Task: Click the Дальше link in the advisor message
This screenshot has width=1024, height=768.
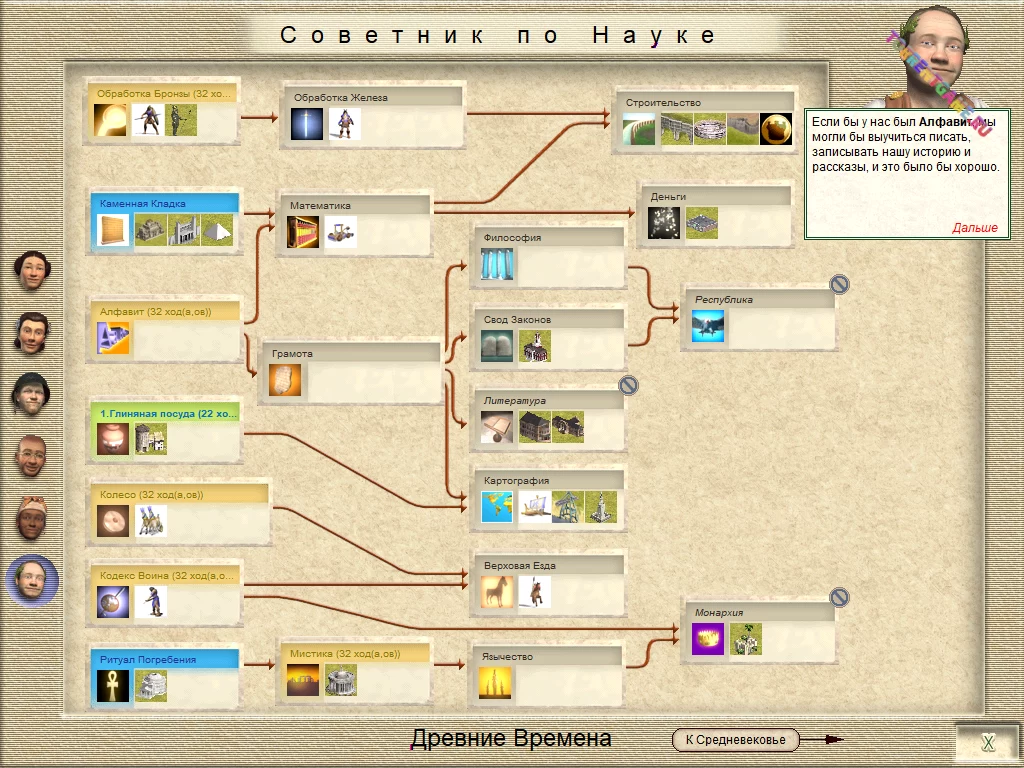Action: tap(976, 227)
